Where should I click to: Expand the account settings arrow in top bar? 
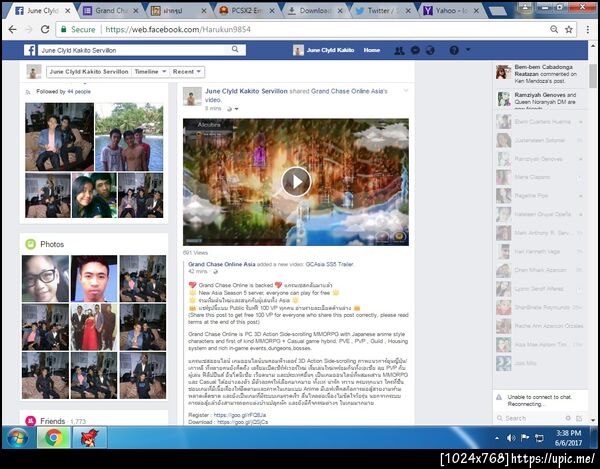(x=468, y=50)
